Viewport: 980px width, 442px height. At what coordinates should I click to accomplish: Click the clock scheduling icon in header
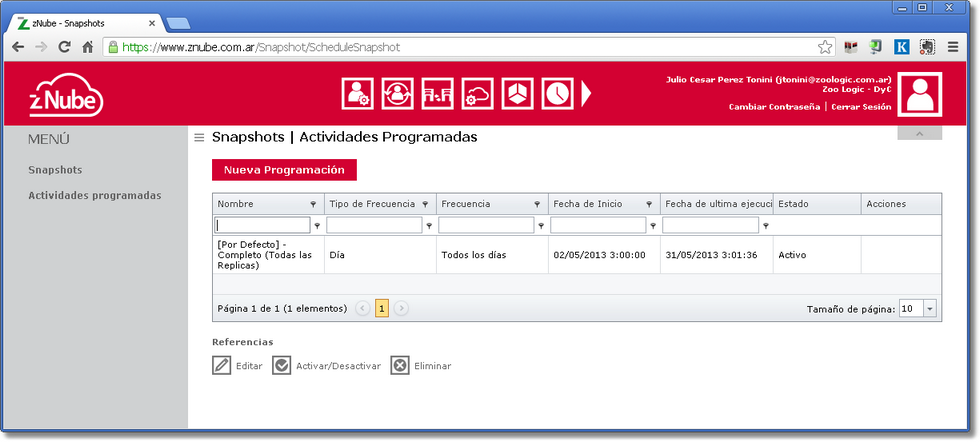point(557,93)
